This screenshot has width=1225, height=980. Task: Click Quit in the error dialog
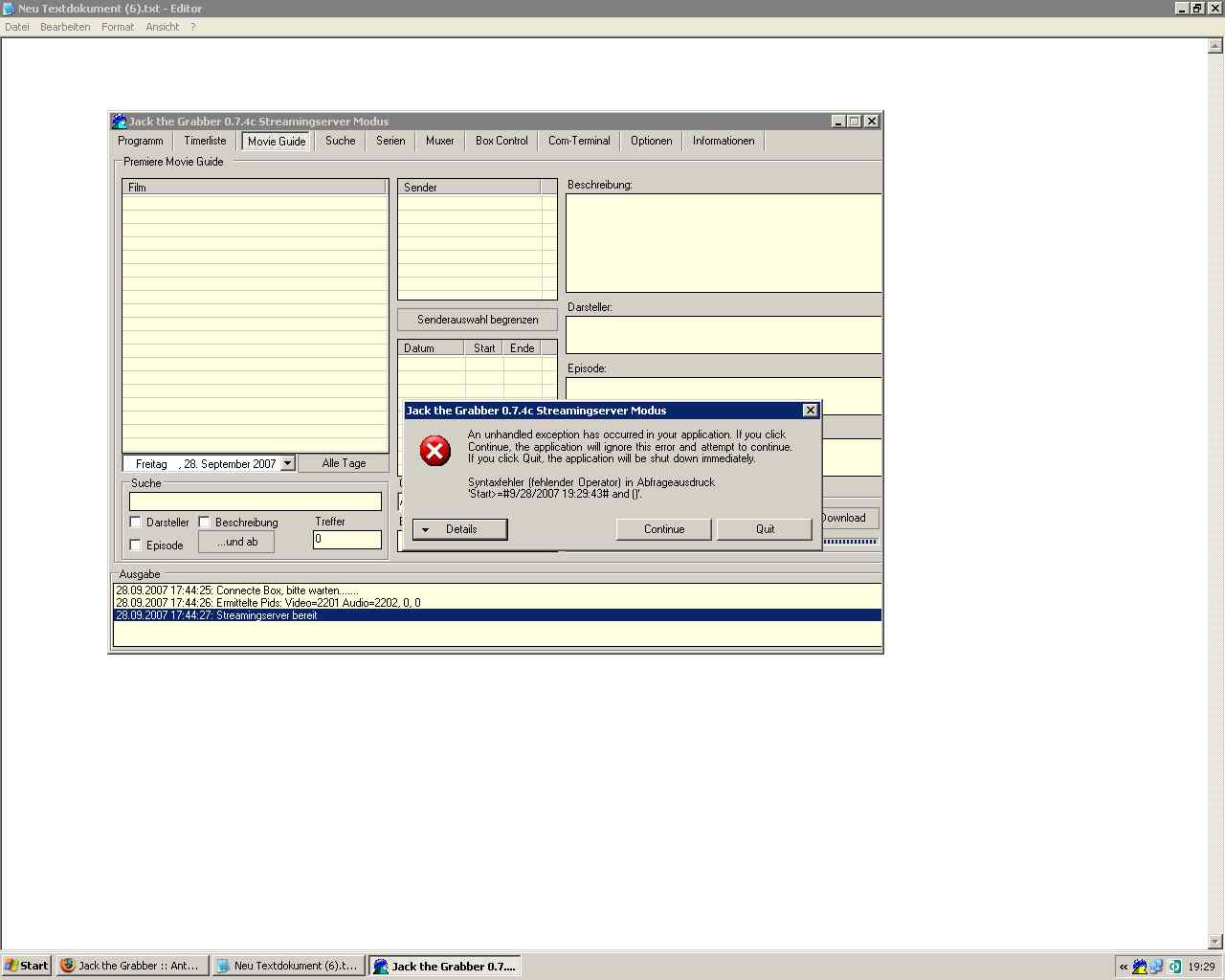765,529
